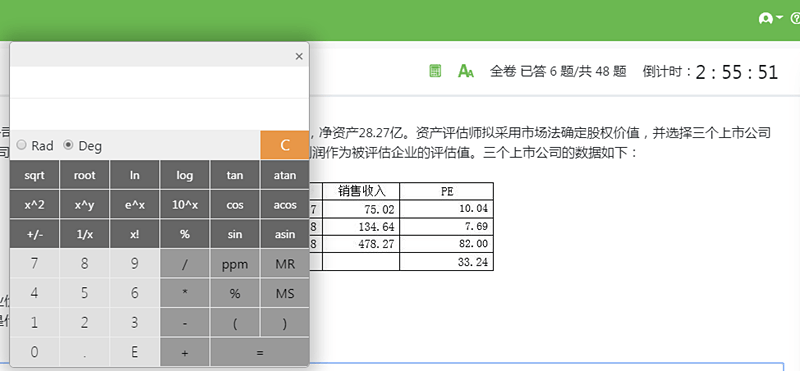Click the sin key

tap(235, 234)
